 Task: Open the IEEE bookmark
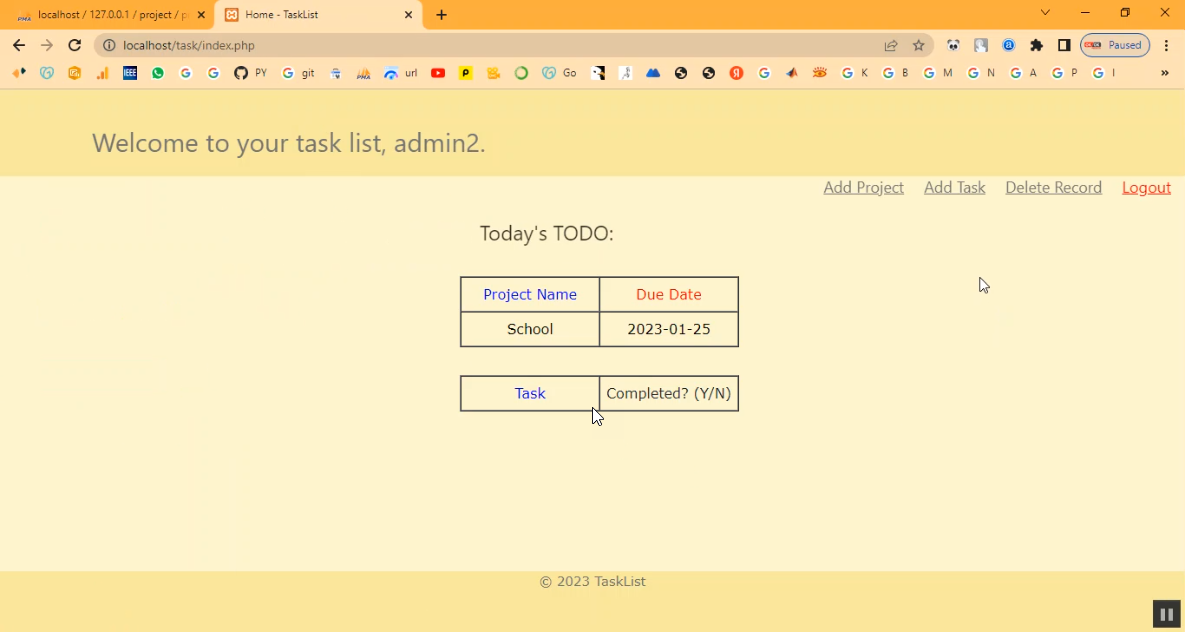pos(130,73)
